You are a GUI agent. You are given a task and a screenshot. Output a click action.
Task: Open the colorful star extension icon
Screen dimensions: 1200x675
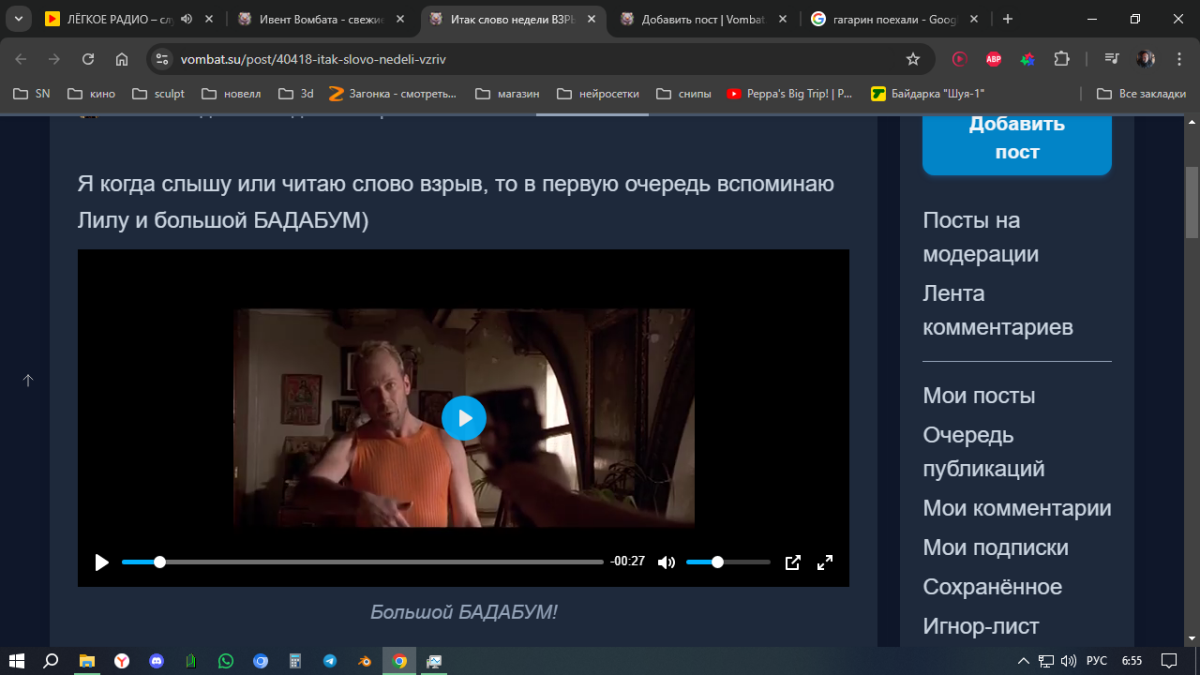(x=1027, y=59)
